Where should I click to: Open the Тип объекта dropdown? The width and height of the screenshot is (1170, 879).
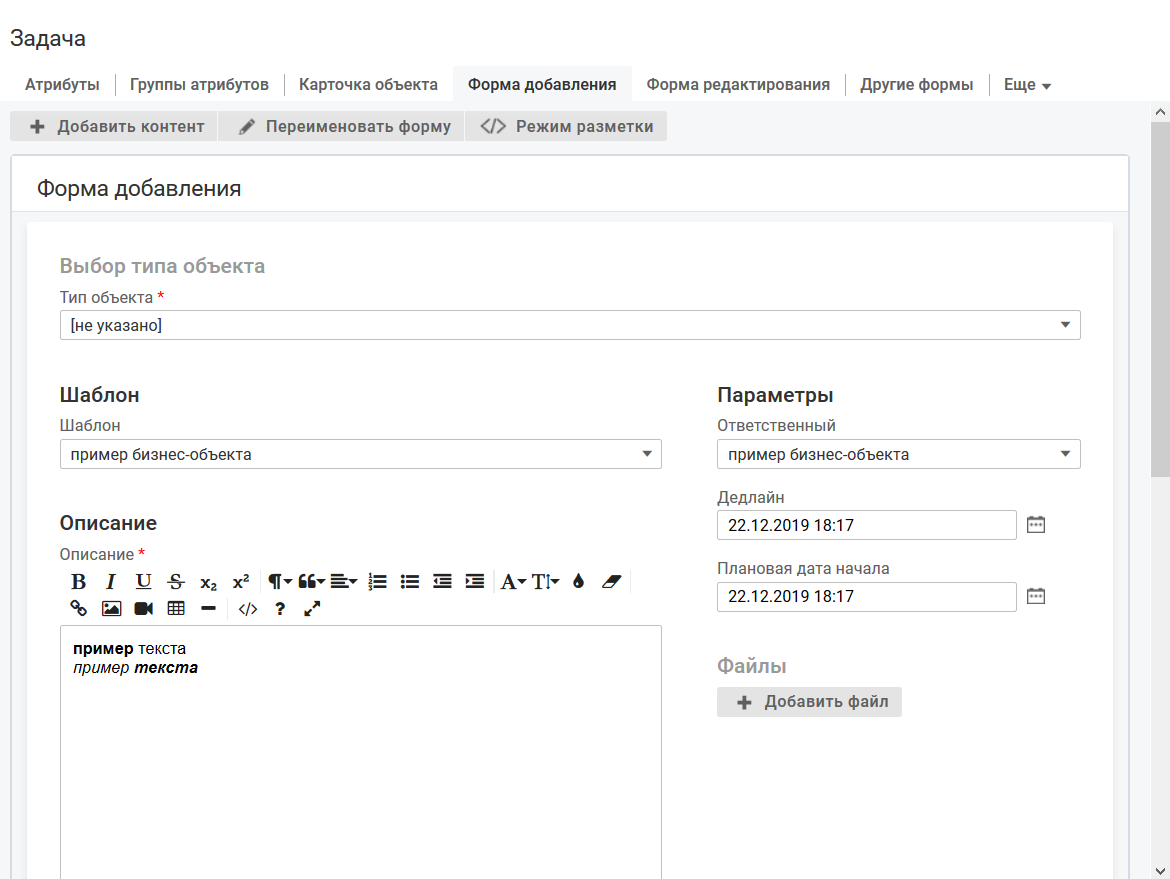(x=570, y=325)
